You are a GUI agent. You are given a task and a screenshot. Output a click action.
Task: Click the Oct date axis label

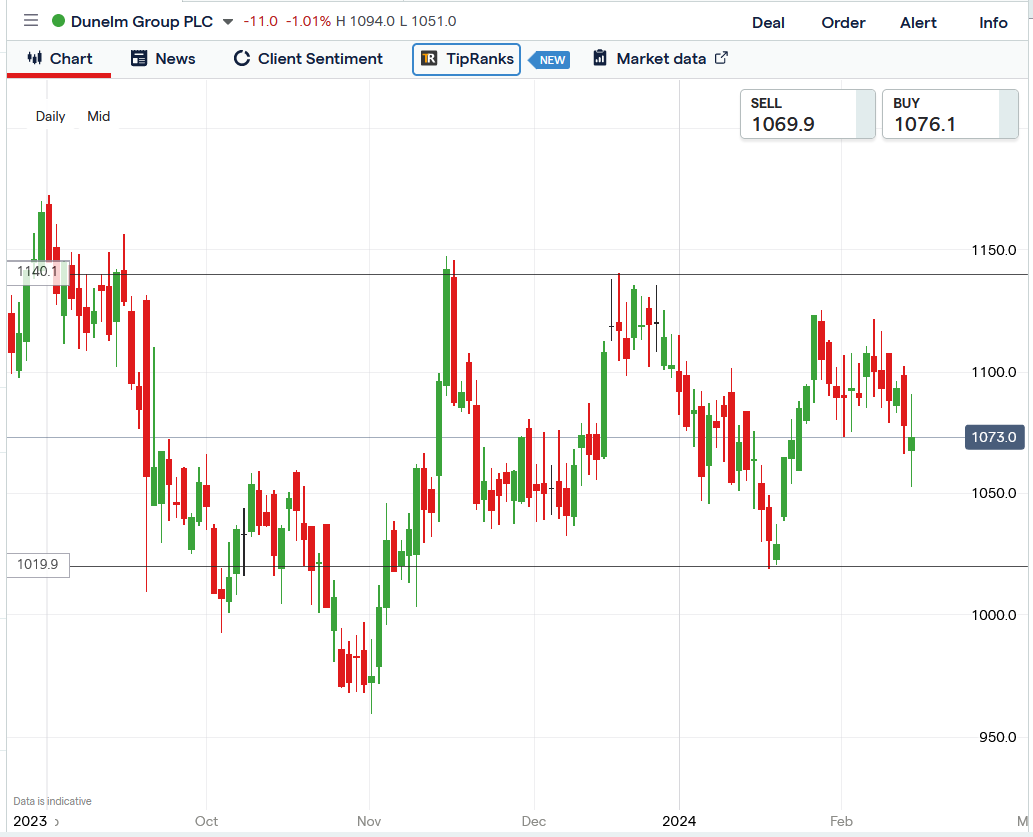pyautogui.click(x=206, y=821)
